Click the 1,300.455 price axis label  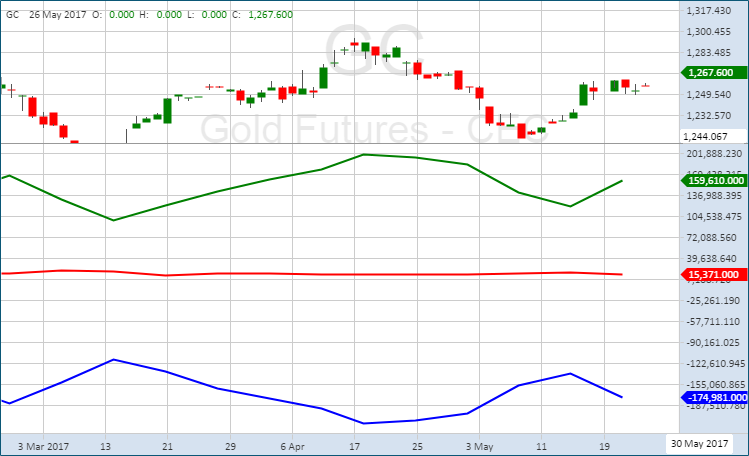709,32
